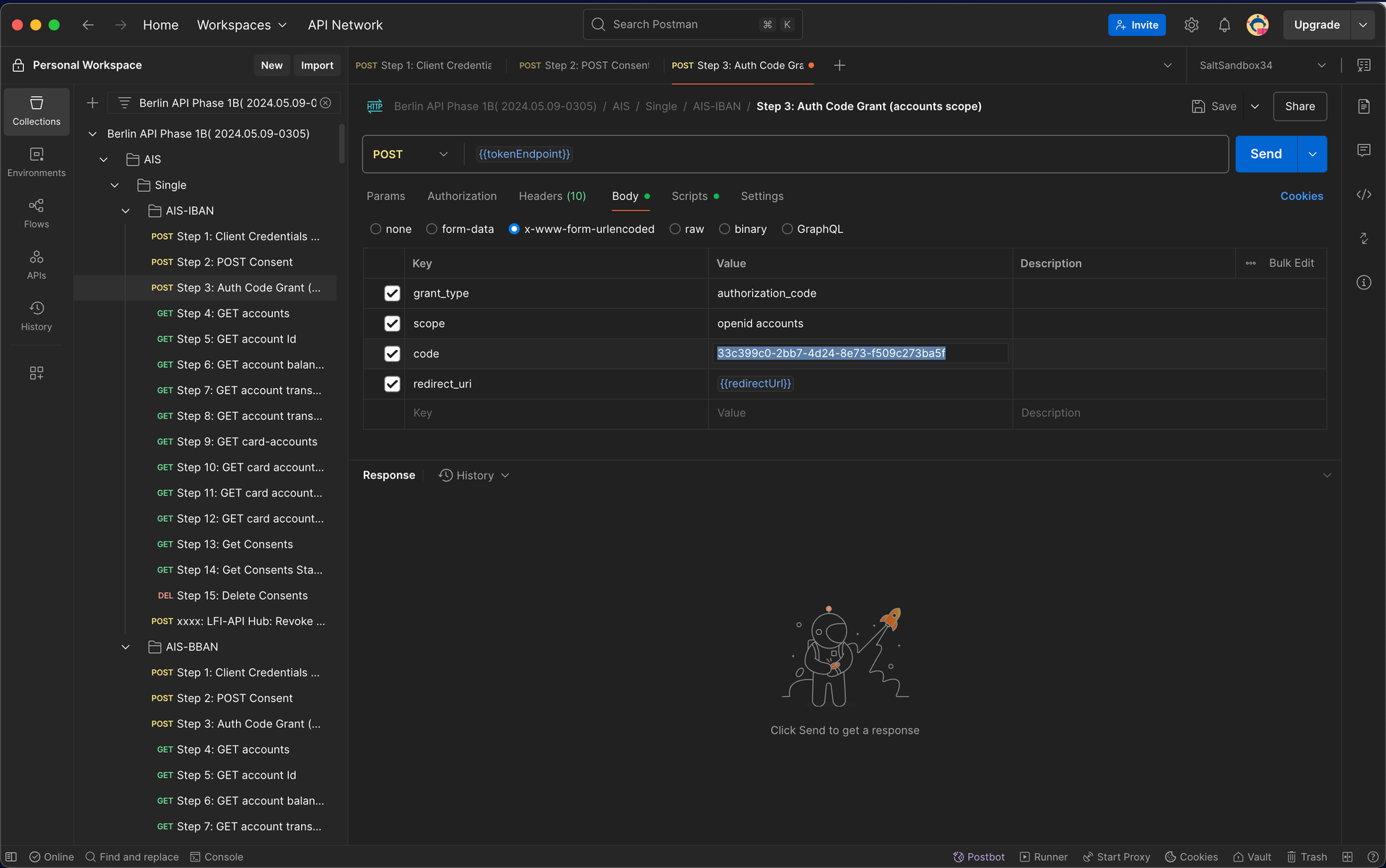
Task: Open the related requests icon in right sidebar
Action: tap(1364, 238)
